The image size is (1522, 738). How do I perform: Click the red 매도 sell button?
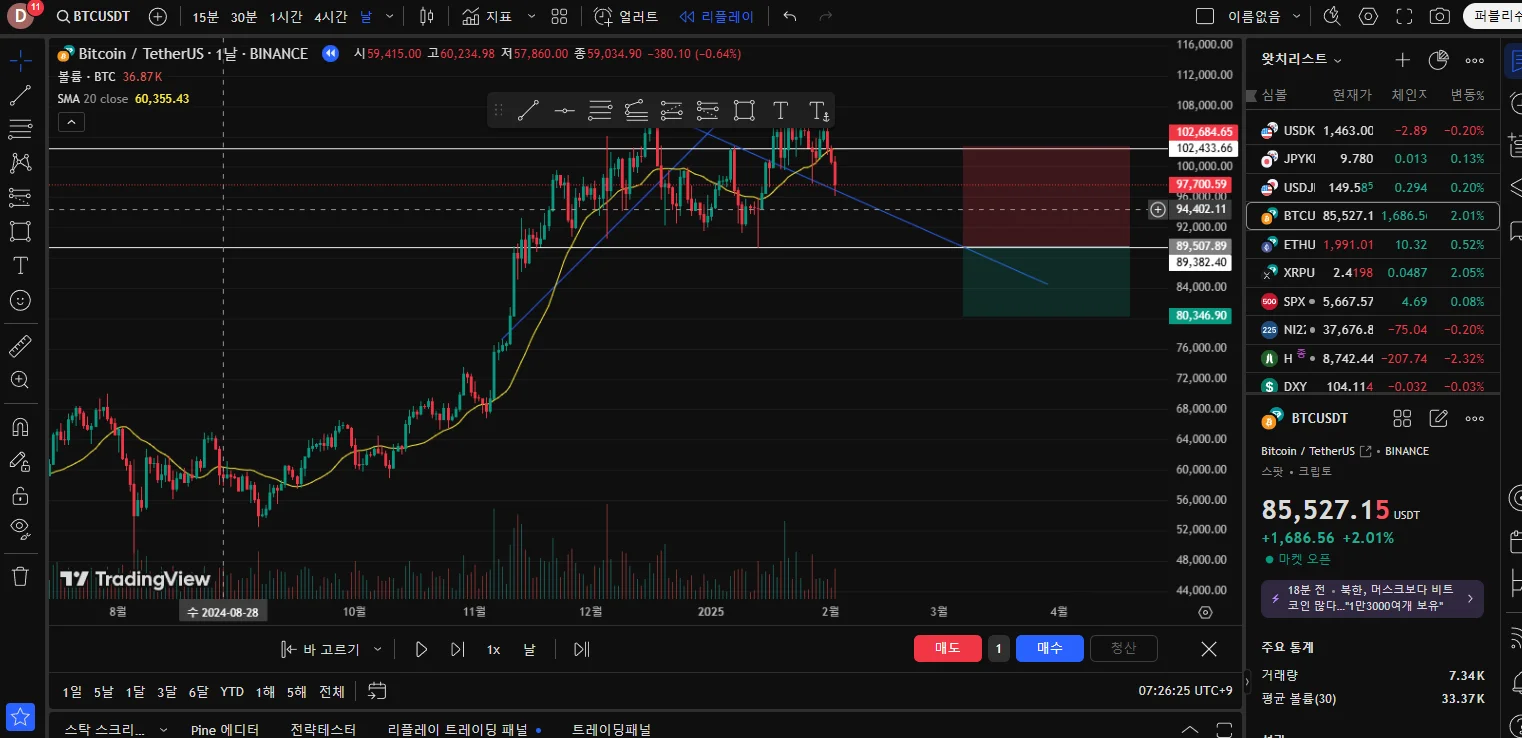pyautogui.click(x=948, y=648)
